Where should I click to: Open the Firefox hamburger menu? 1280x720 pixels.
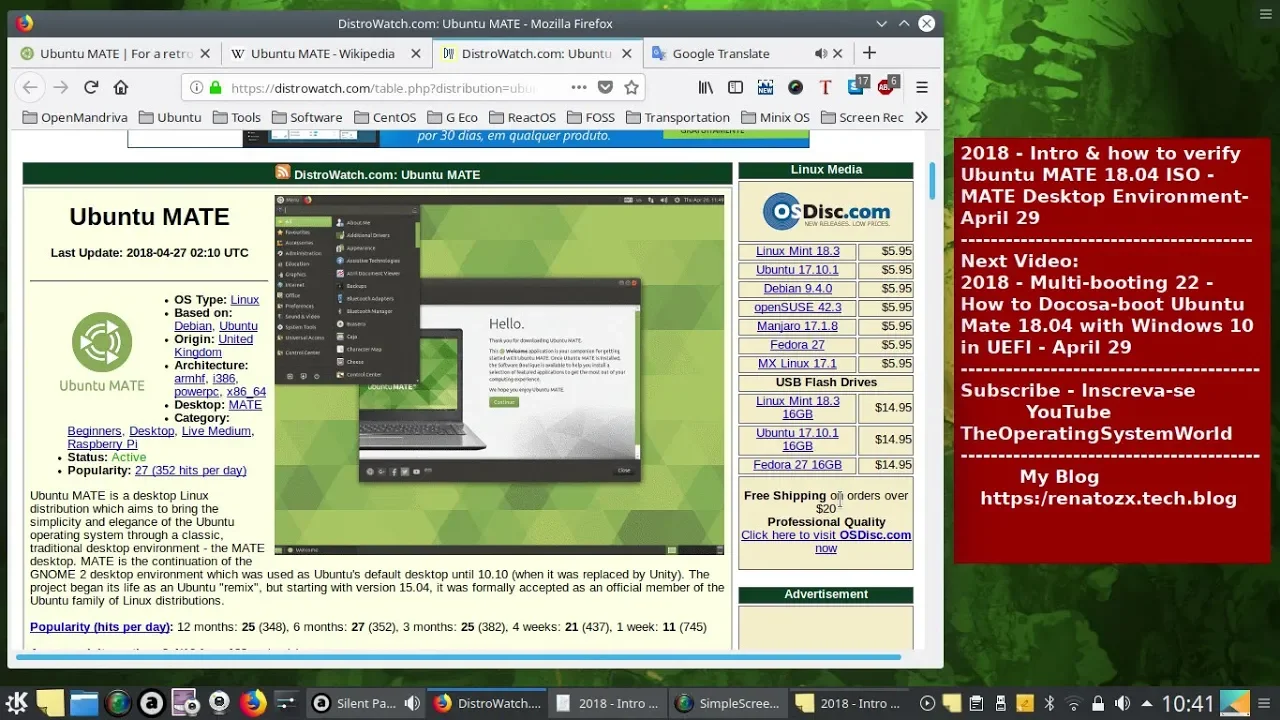(922, 87)
